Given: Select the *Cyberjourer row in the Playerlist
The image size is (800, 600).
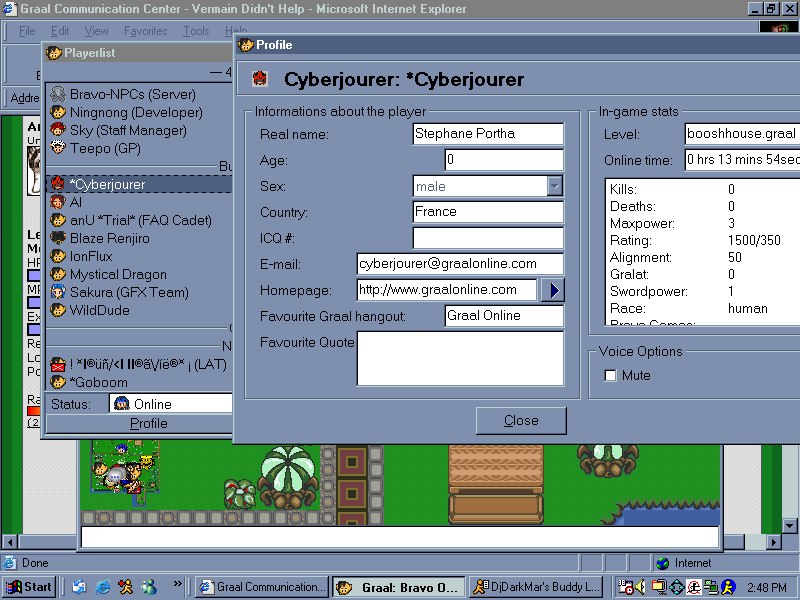Looking at the screenshot, I should coord(139,184).
